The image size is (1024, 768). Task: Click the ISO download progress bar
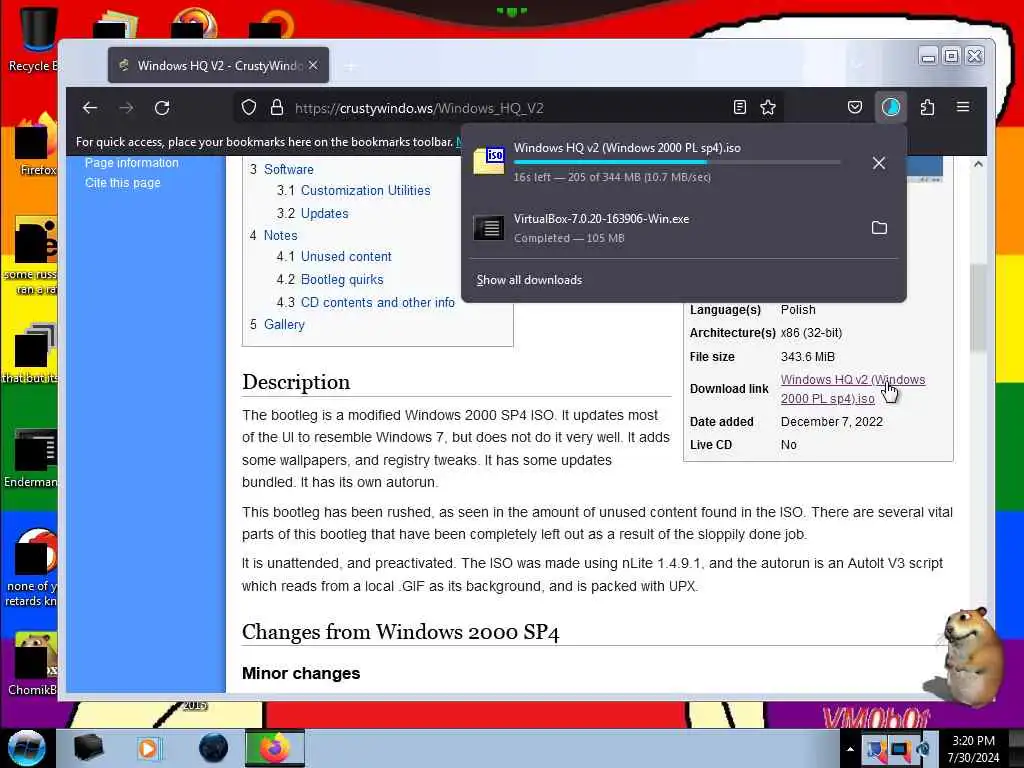(x=677, y=162)
